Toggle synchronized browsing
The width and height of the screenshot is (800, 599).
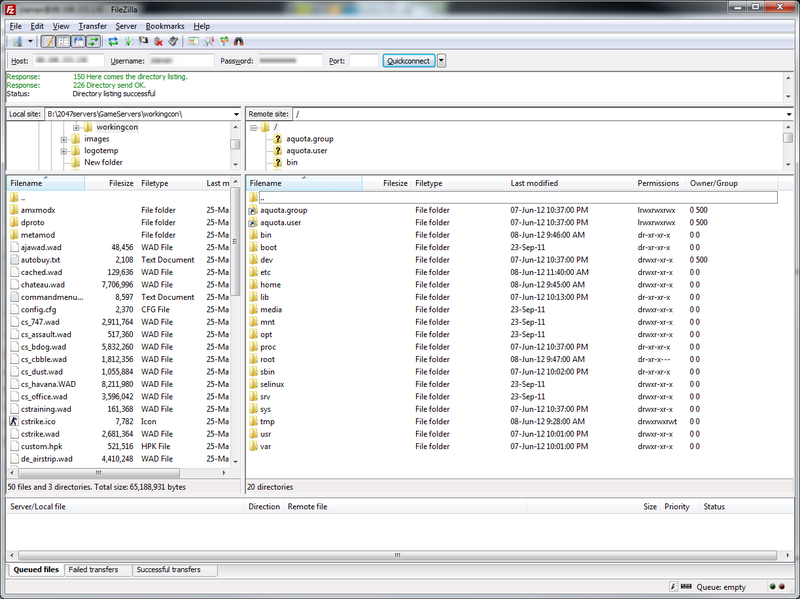pos(223,41)
